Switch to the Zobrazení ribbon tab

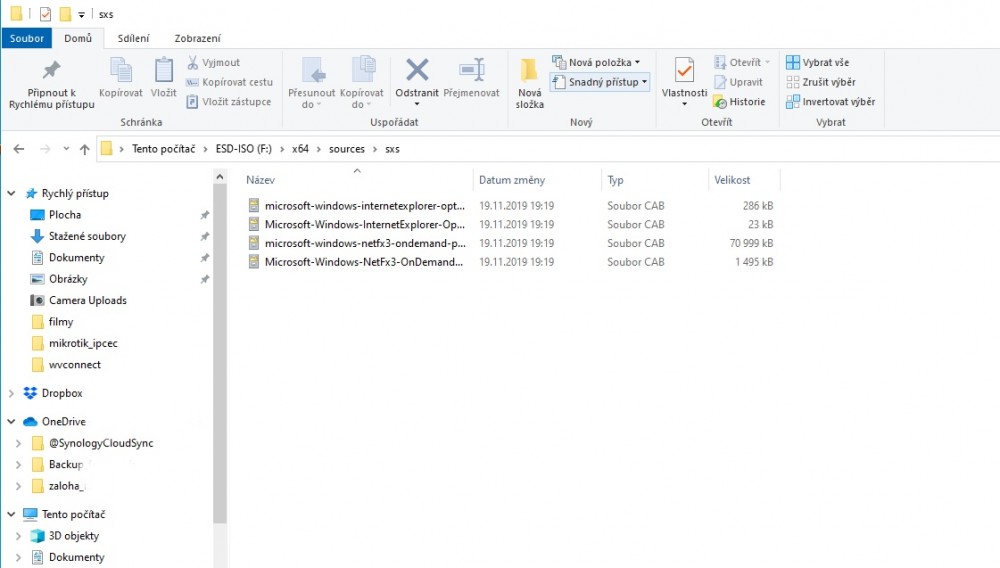pos(197,38)
